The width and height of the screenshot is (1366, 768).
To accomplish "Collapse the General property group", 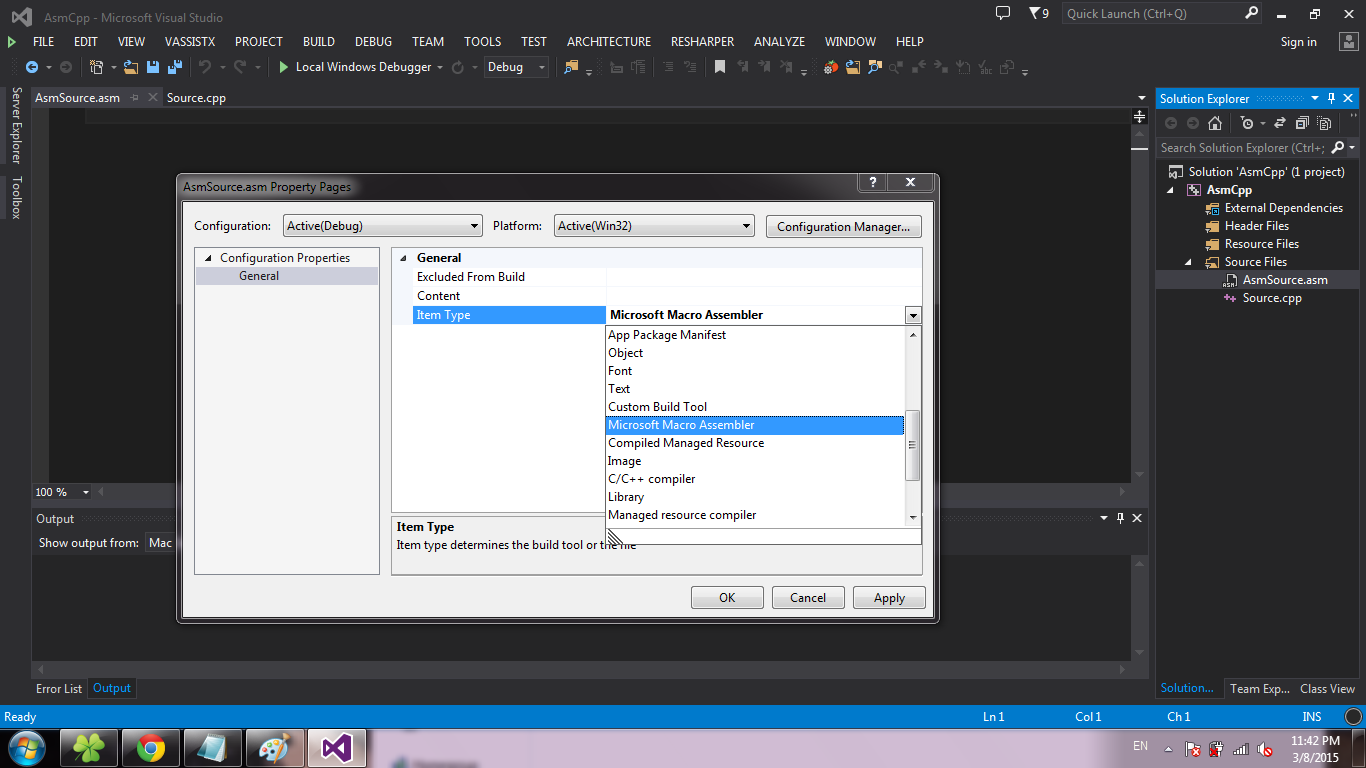I will (405, 258).
